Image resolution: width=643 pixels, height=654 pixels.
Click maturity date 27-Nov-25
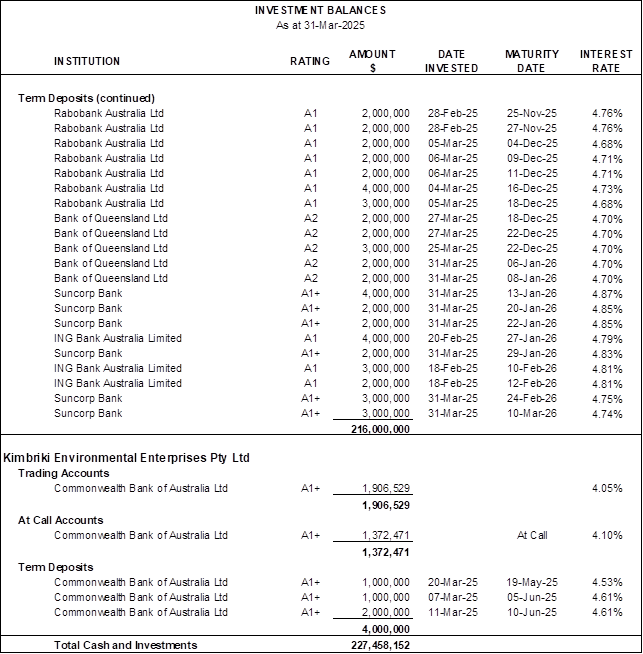point(532,128)
